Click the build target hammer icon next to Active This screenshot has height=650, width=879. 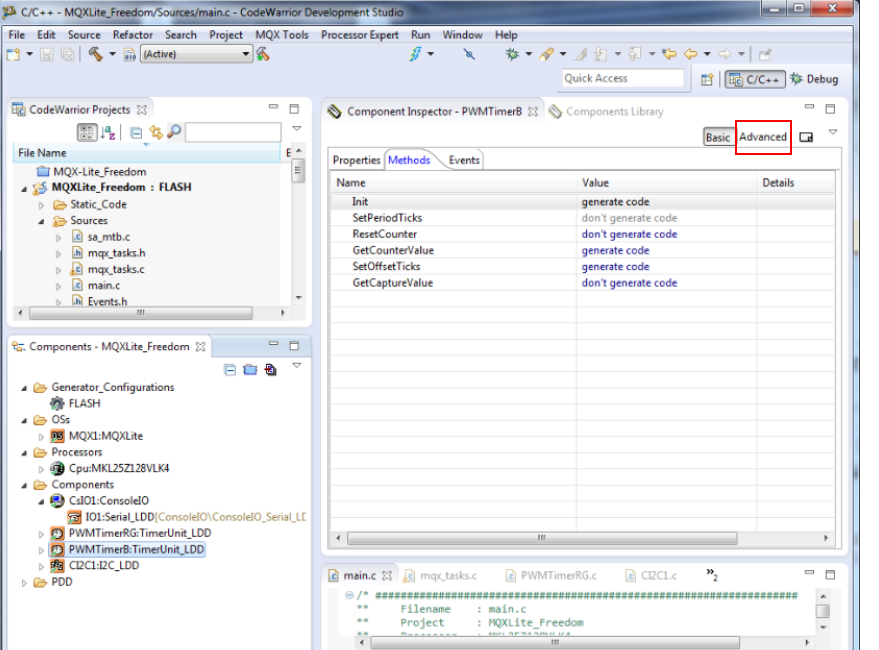[263, 54]
